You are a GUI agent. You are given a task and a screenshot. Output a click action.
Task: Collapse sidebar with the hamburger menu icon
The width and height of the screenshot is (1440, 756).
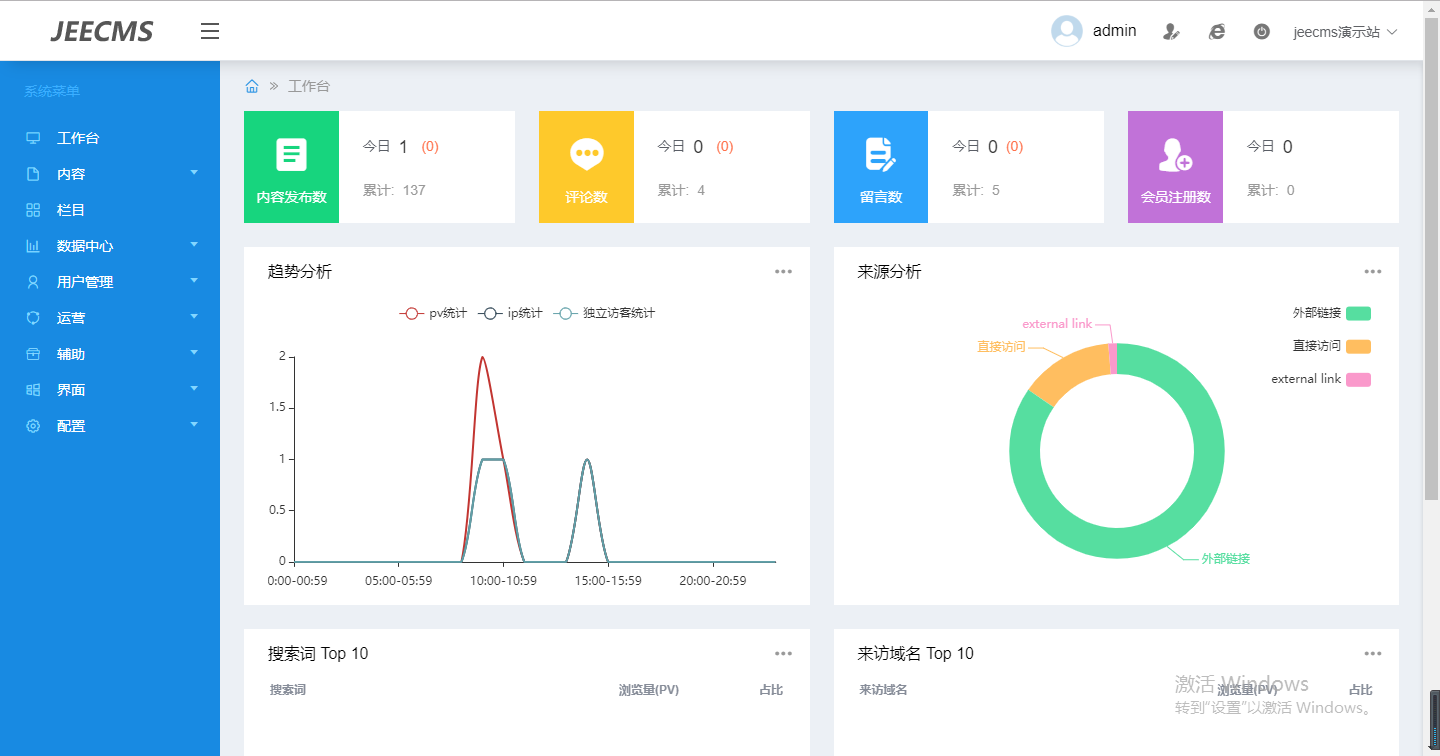pos(209,31)
